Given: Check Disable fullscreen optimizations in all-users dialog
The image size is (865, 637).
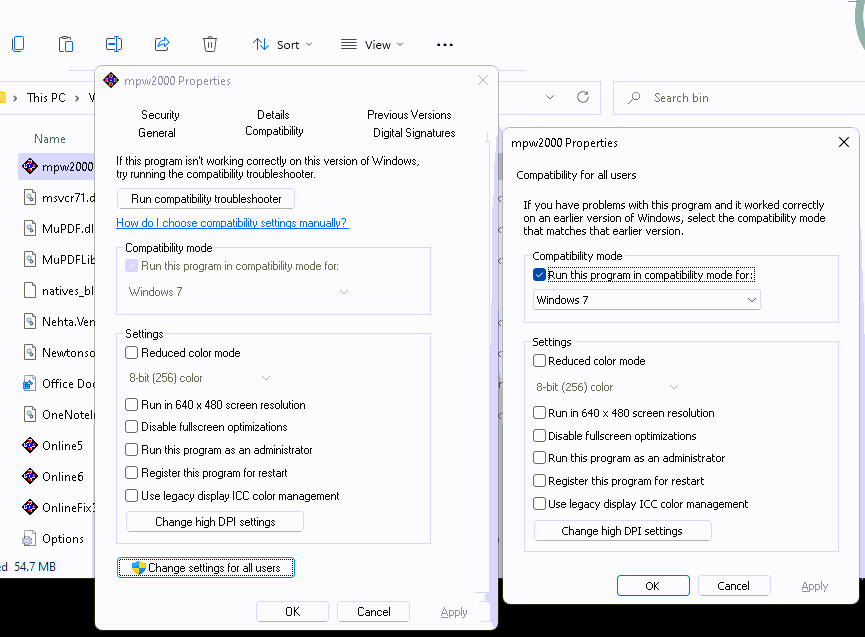Looking at the screenshot, I should point(540,436).
